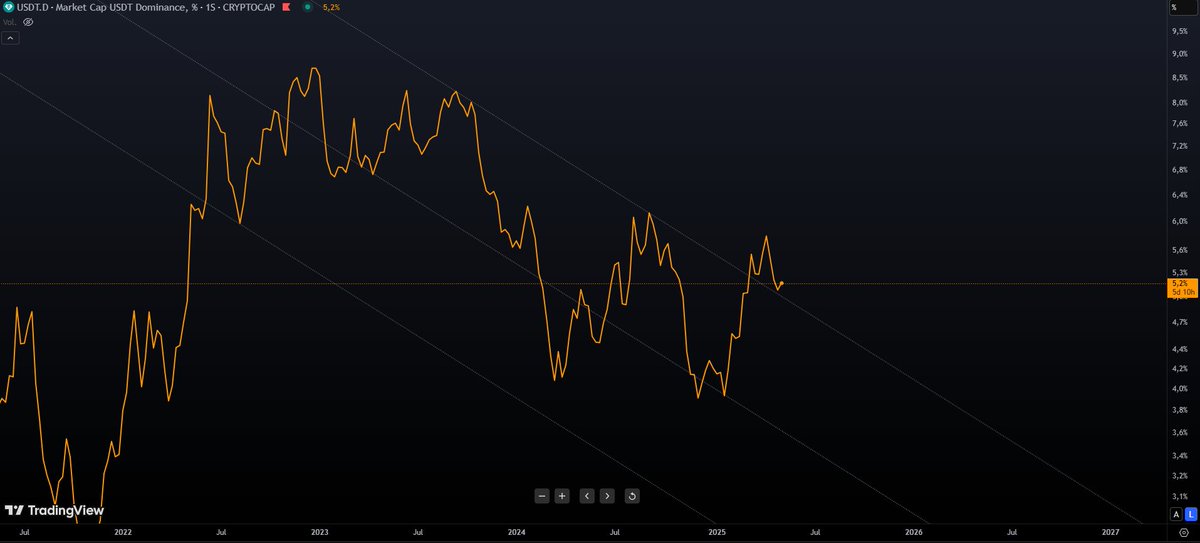
Task: Click the 2023 label on time axis
Action: pos(321,534)
